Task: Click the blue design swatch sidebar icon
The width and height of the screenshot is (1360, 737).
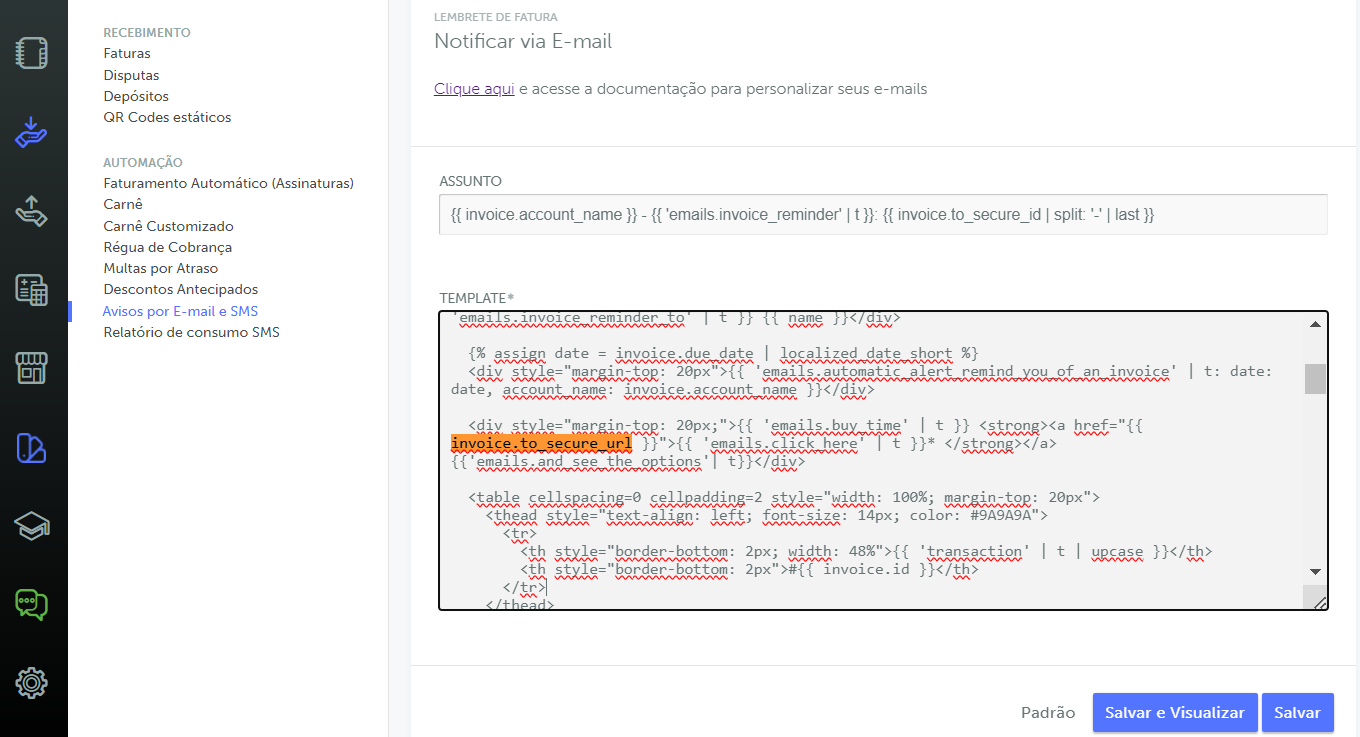Action: 32,448
